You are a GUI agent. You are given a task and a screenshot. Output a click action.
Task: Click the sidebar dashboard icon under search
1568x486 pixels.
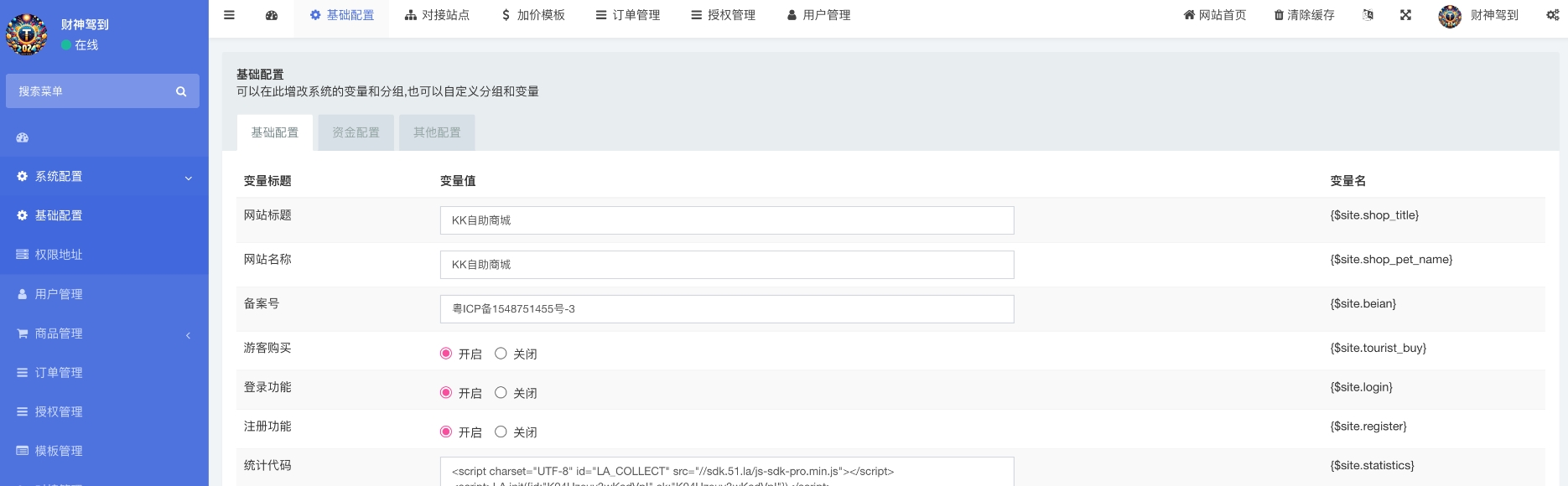tap(23, 137)
